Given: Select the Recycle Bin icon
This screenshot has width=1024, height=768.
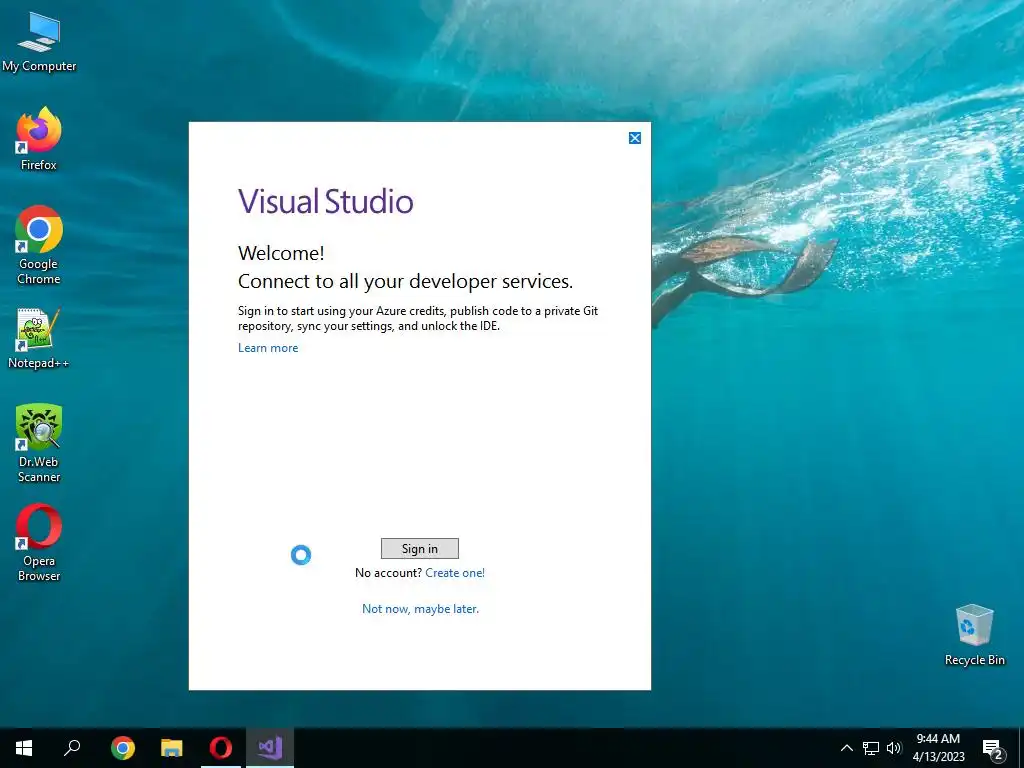Looking at the screenshot, I should (974, 635).
